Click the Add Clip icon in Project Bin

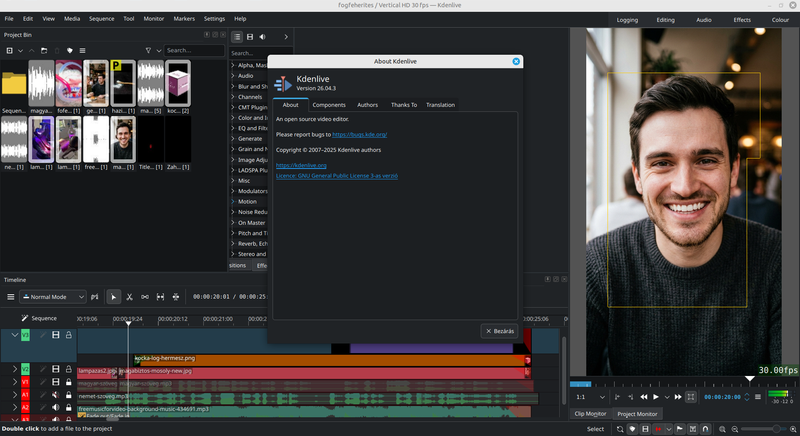(x=9, y=50)
